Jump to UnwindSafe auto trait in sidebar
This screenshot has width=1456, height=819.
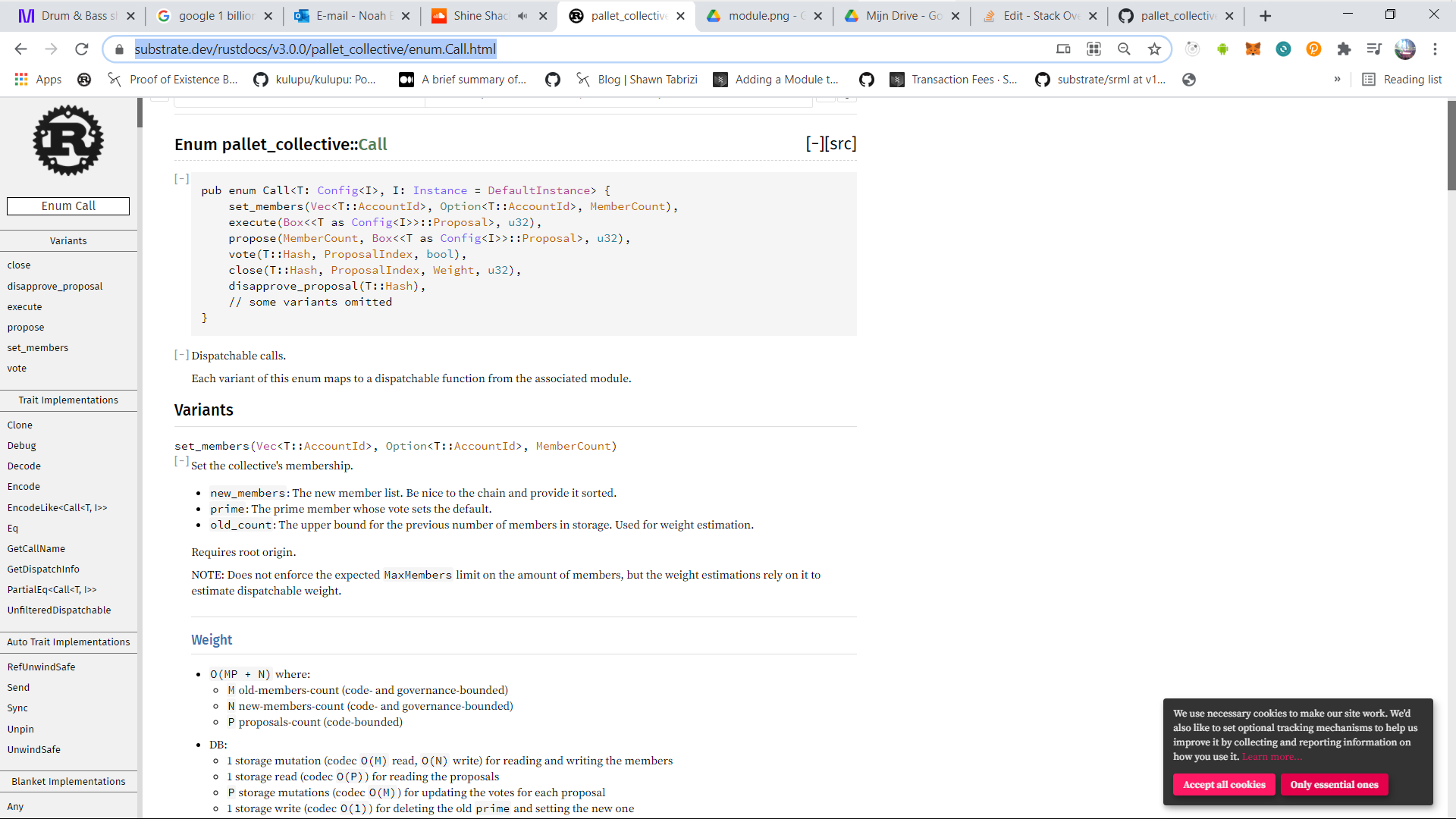pos(33,750)
